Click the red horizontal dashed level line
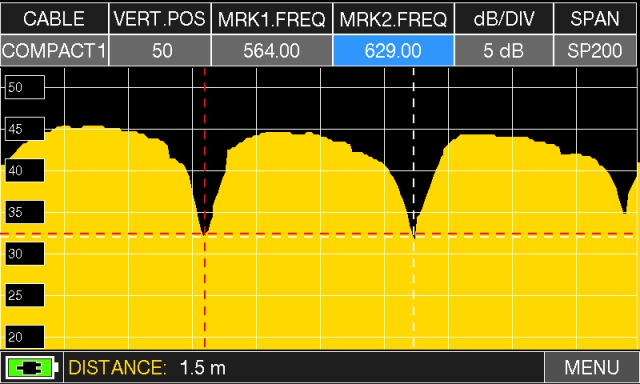This screenshot has width=640, height=384. 318,235
